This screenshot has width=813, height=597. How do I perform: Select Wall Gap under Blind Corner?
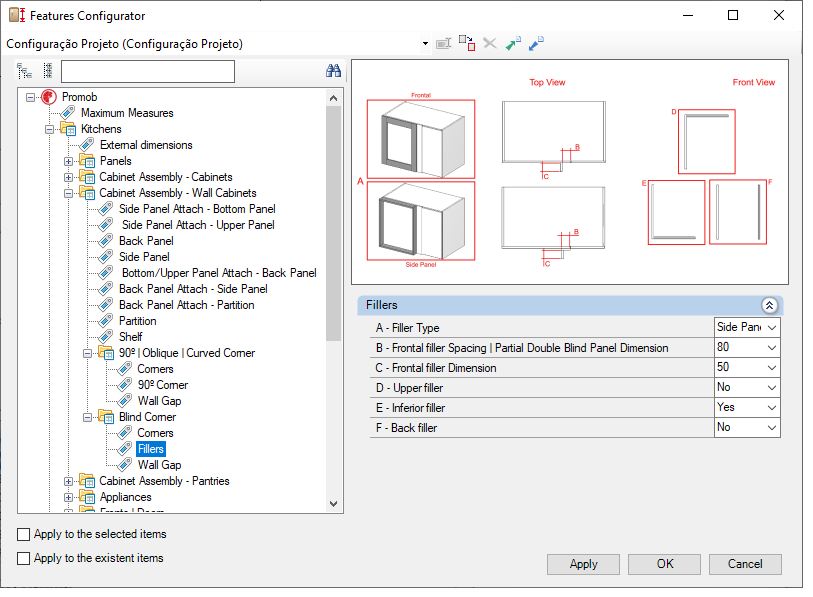click(159, 465)
